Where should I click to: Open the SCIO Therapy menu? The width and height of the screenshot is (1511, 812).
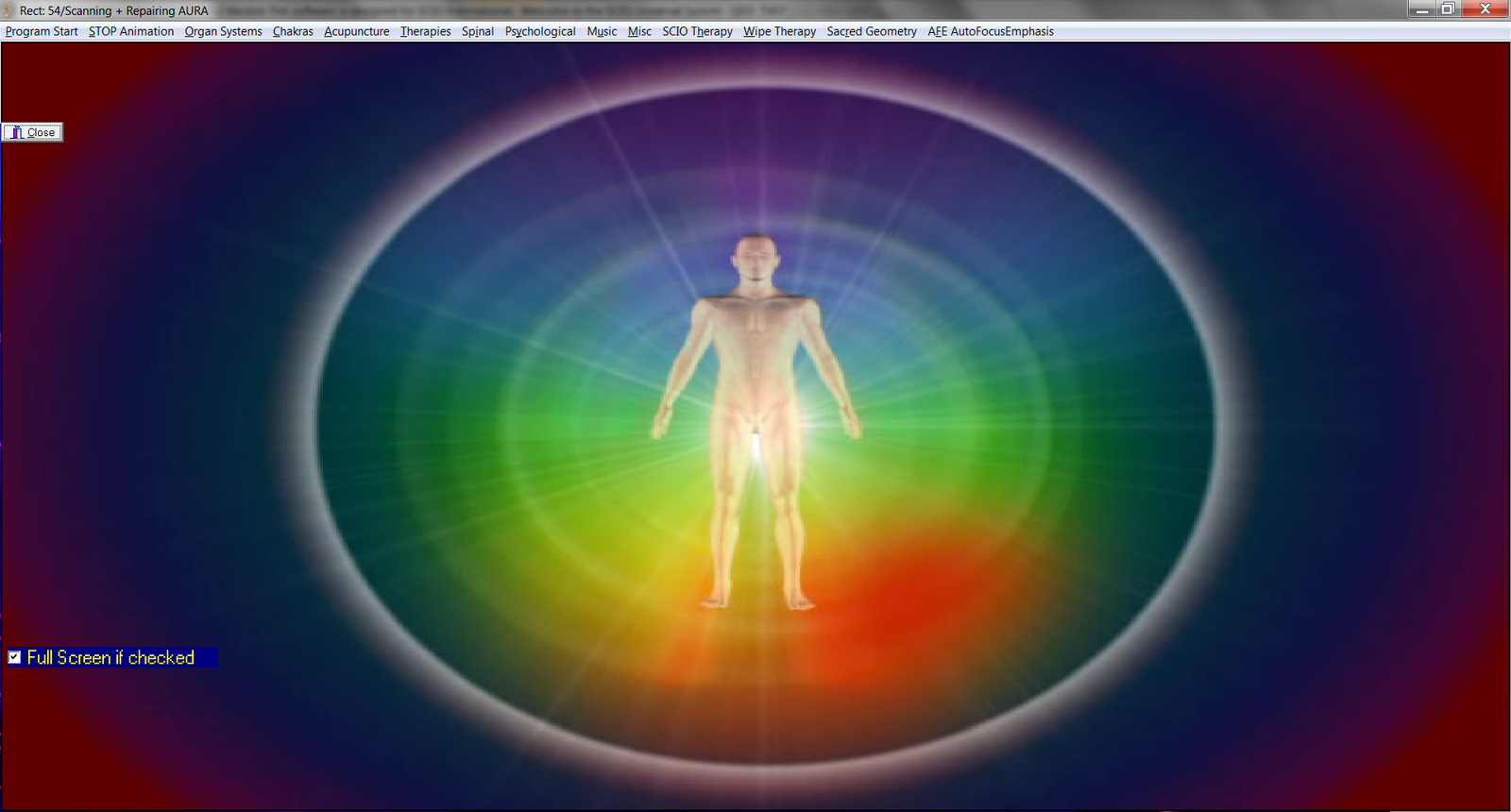[697, 31]
